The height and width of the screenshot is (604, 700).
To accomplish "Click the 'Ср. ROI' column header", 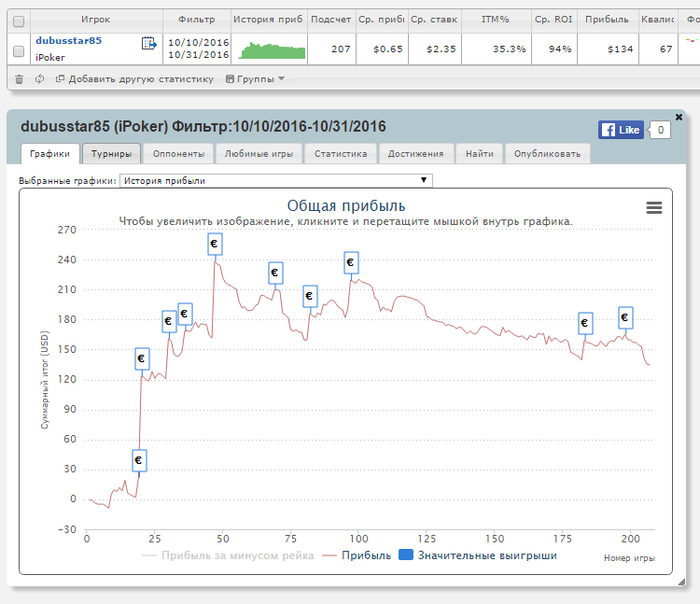I will coord(554,20).
